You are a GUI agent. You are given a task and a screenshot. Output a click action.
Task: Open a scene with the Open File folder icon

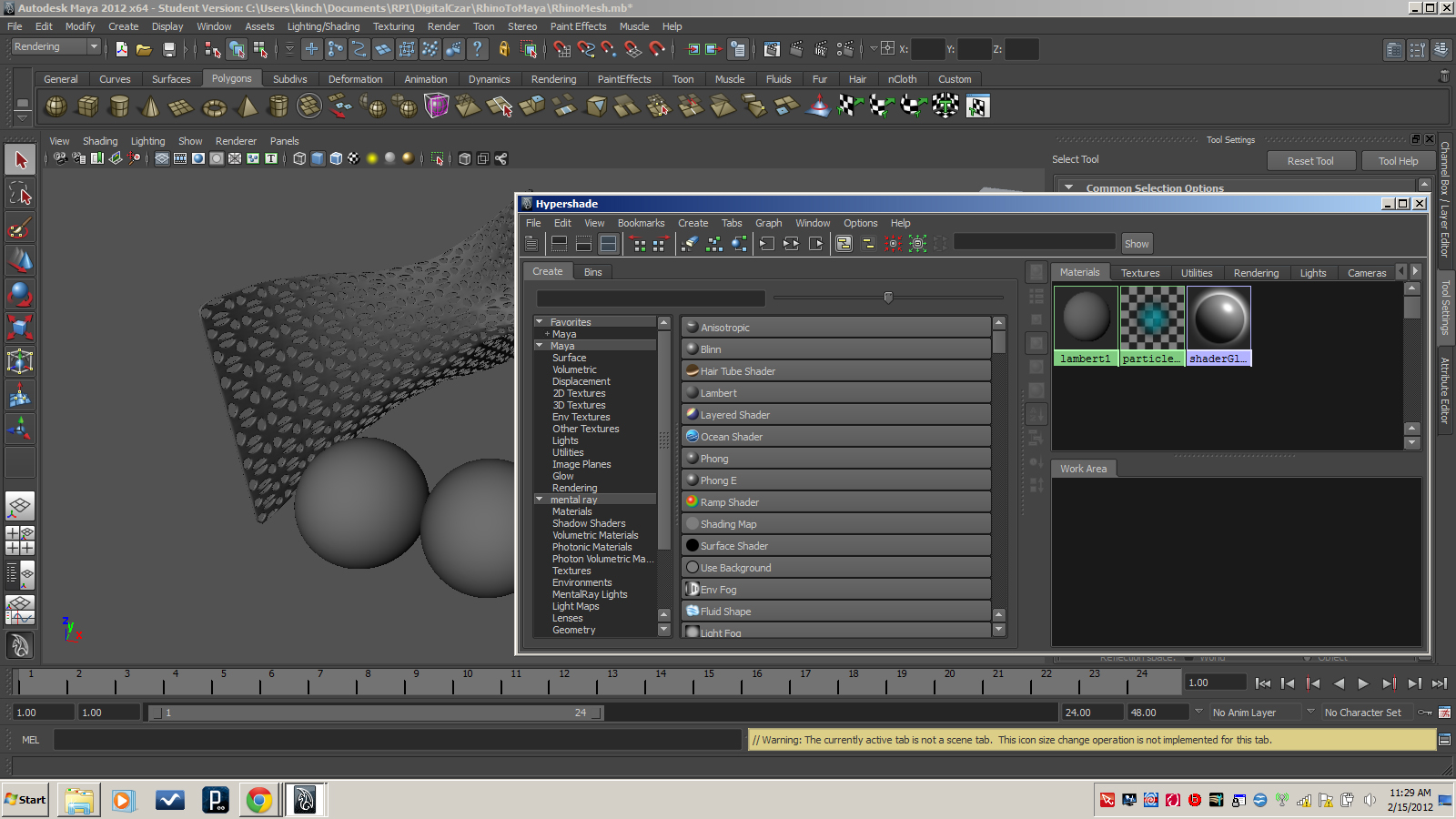click(144, 48)
